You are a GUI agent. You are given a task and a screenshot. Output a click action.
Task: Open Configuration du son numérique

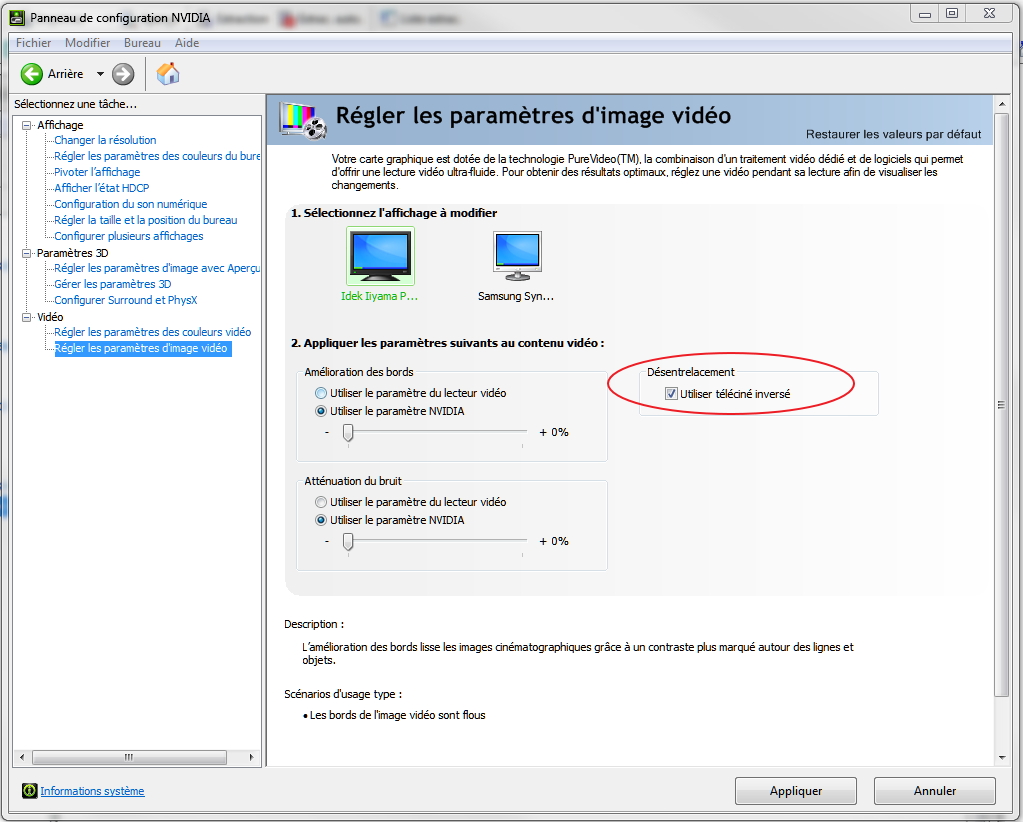(x=130, y=204)
